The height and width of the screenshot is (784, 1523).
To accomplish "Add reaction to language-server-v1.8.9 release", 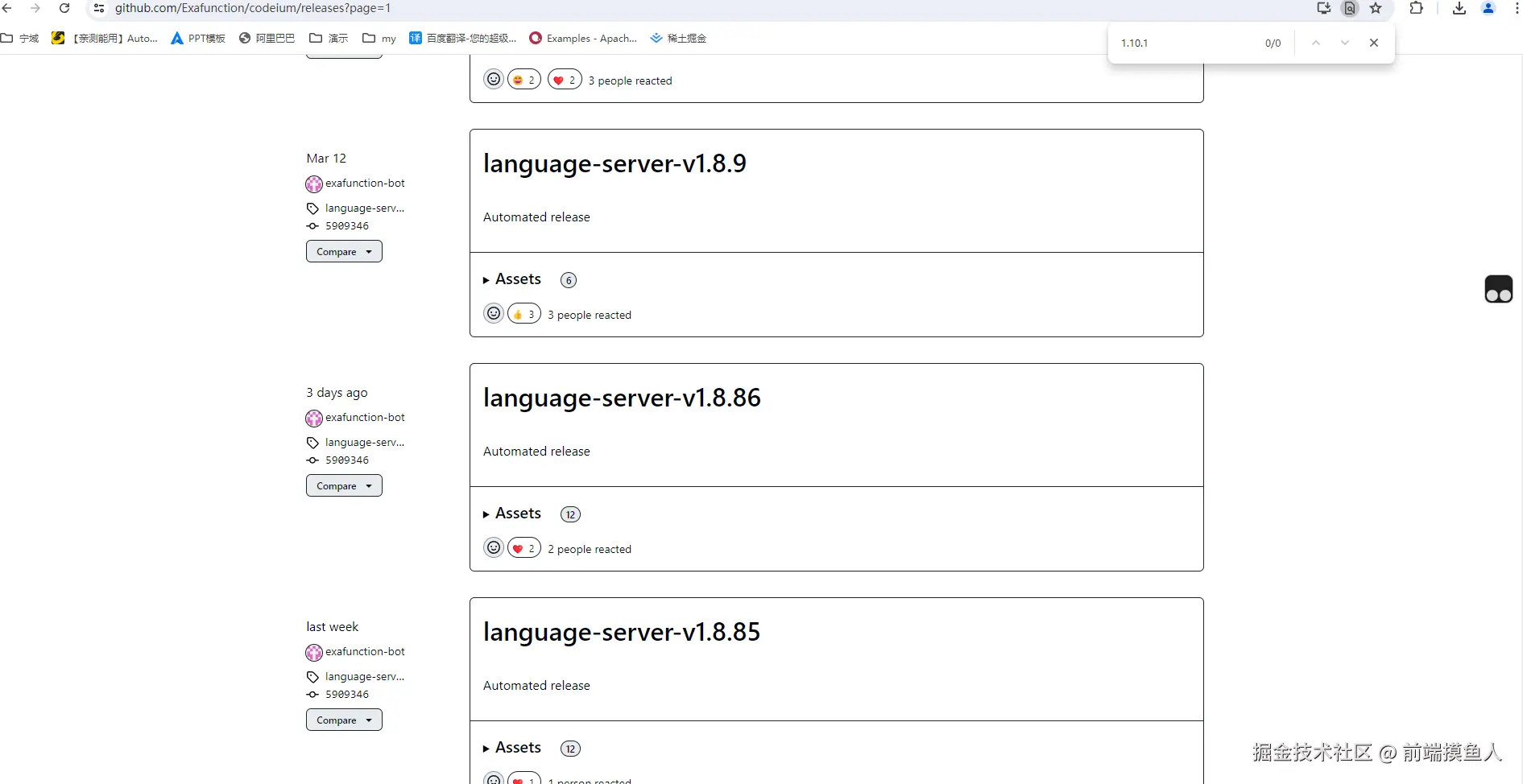I will coord(494,314).
